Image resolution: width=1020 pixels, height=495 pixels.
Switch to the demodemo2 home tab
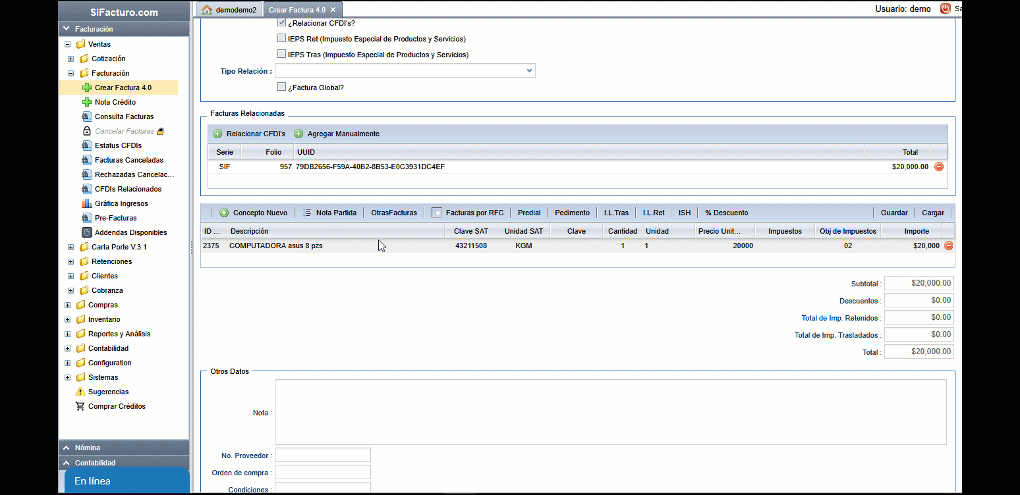point(229,9)
